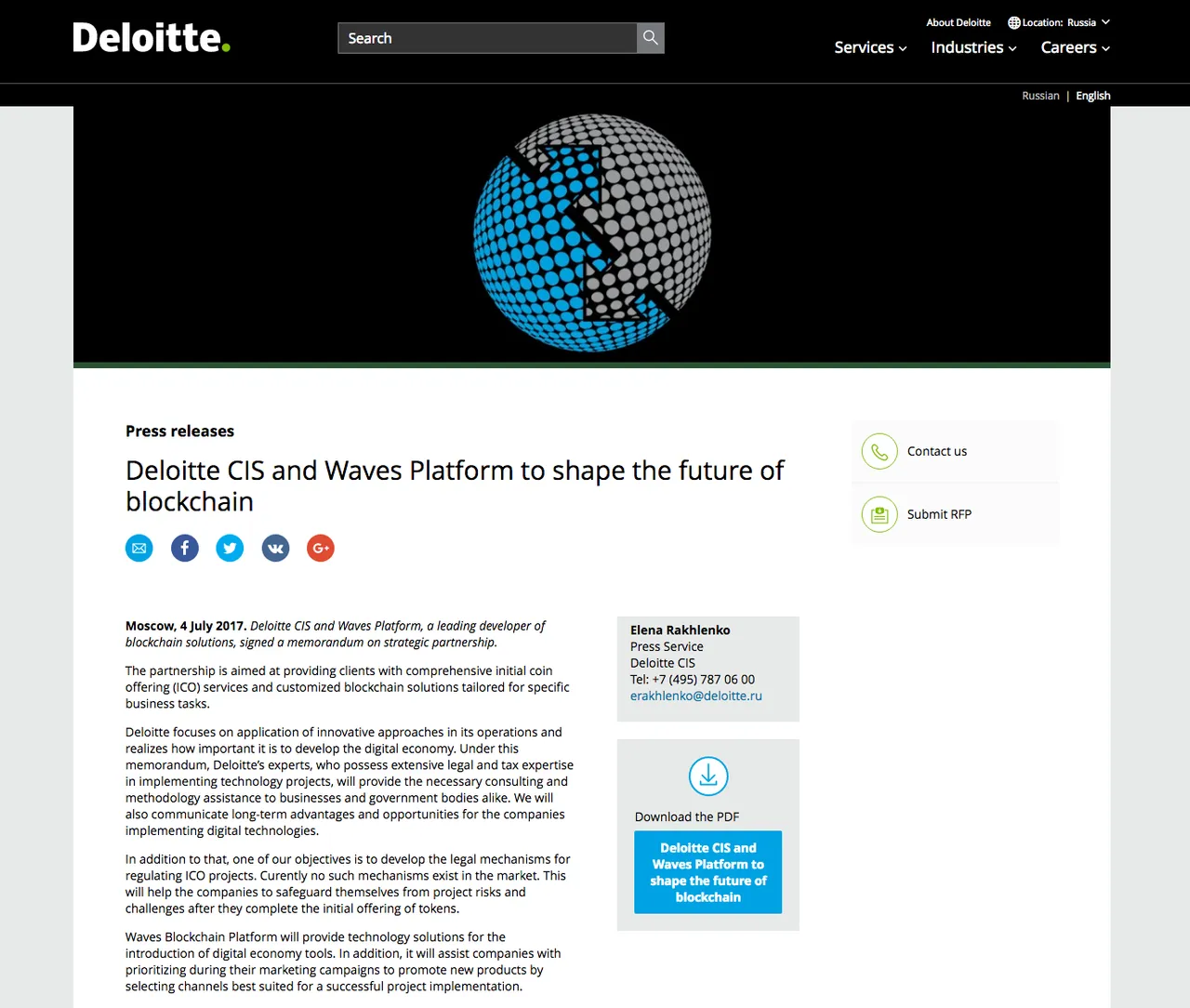Switch language to Russian
Screen dimensions: 1190x1008
[x=1040, y=96]
